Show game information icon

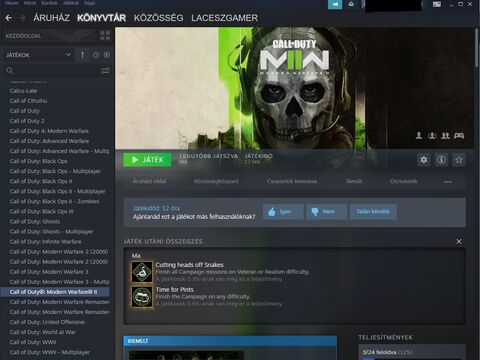click(x=441, y=160)
